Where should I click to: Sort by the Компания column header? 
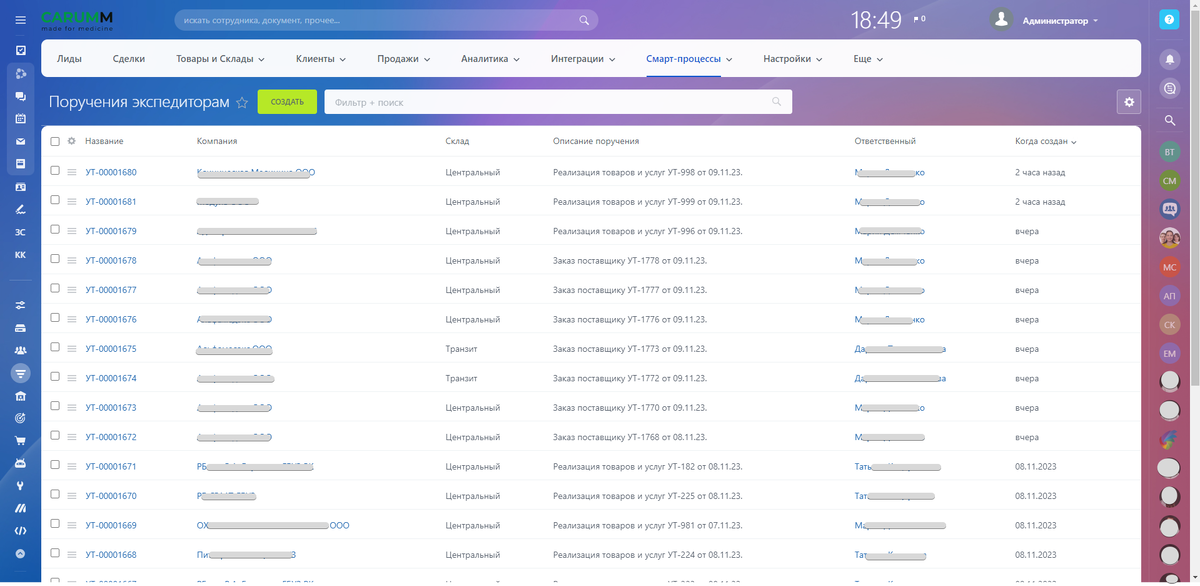point(217,142)
